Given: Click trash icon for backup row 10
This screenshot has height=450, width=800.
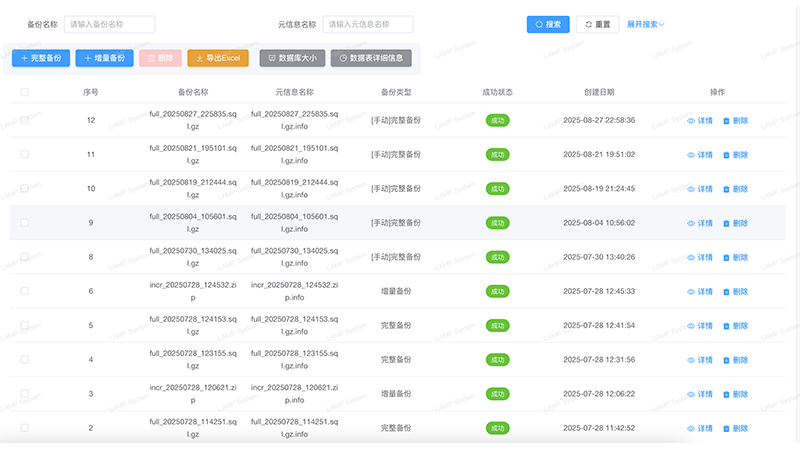Looking at the screenshot, I should click(x=726, y=189).
